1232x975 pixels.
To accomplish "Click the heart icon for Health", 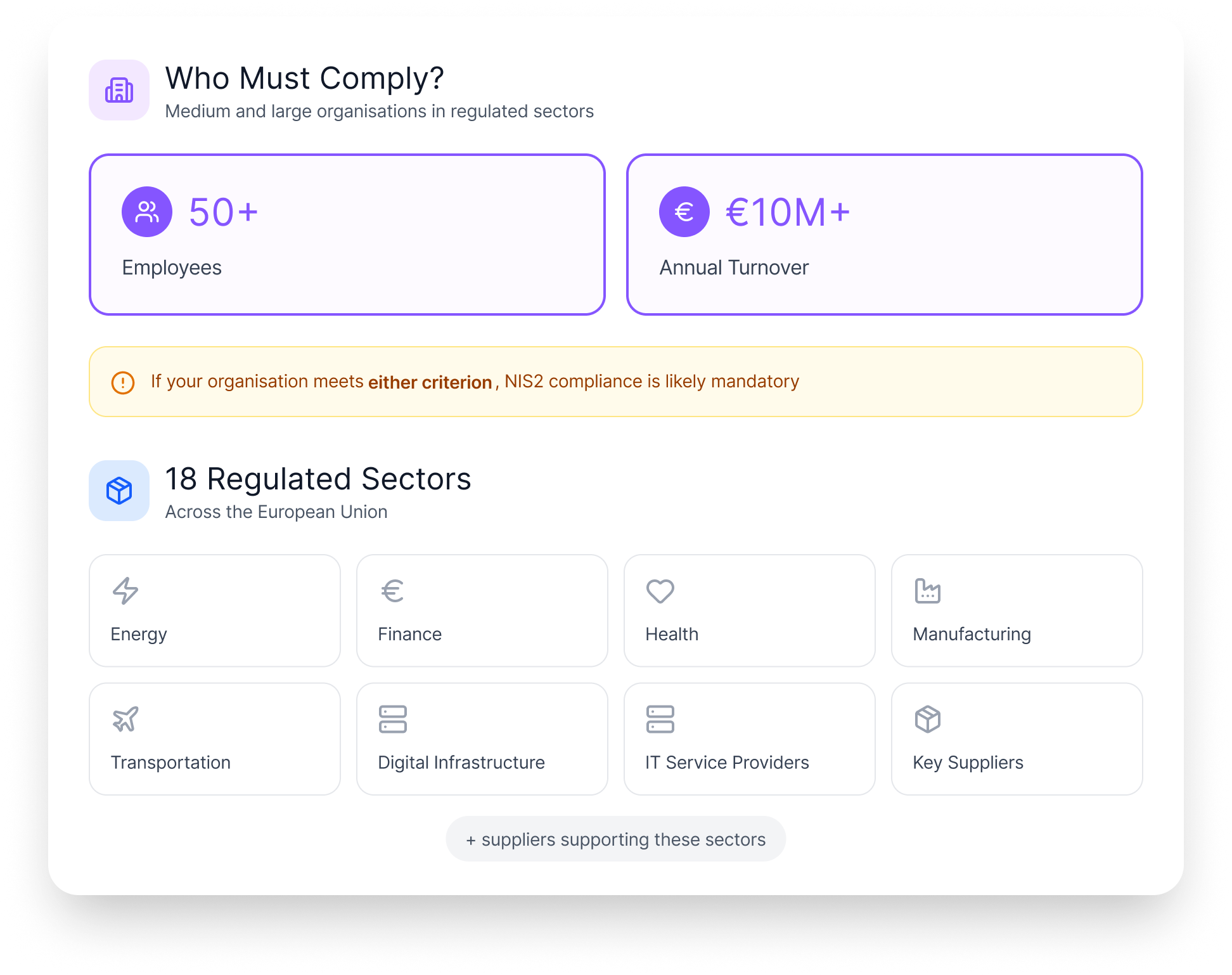I will click(x=660, y=591).
